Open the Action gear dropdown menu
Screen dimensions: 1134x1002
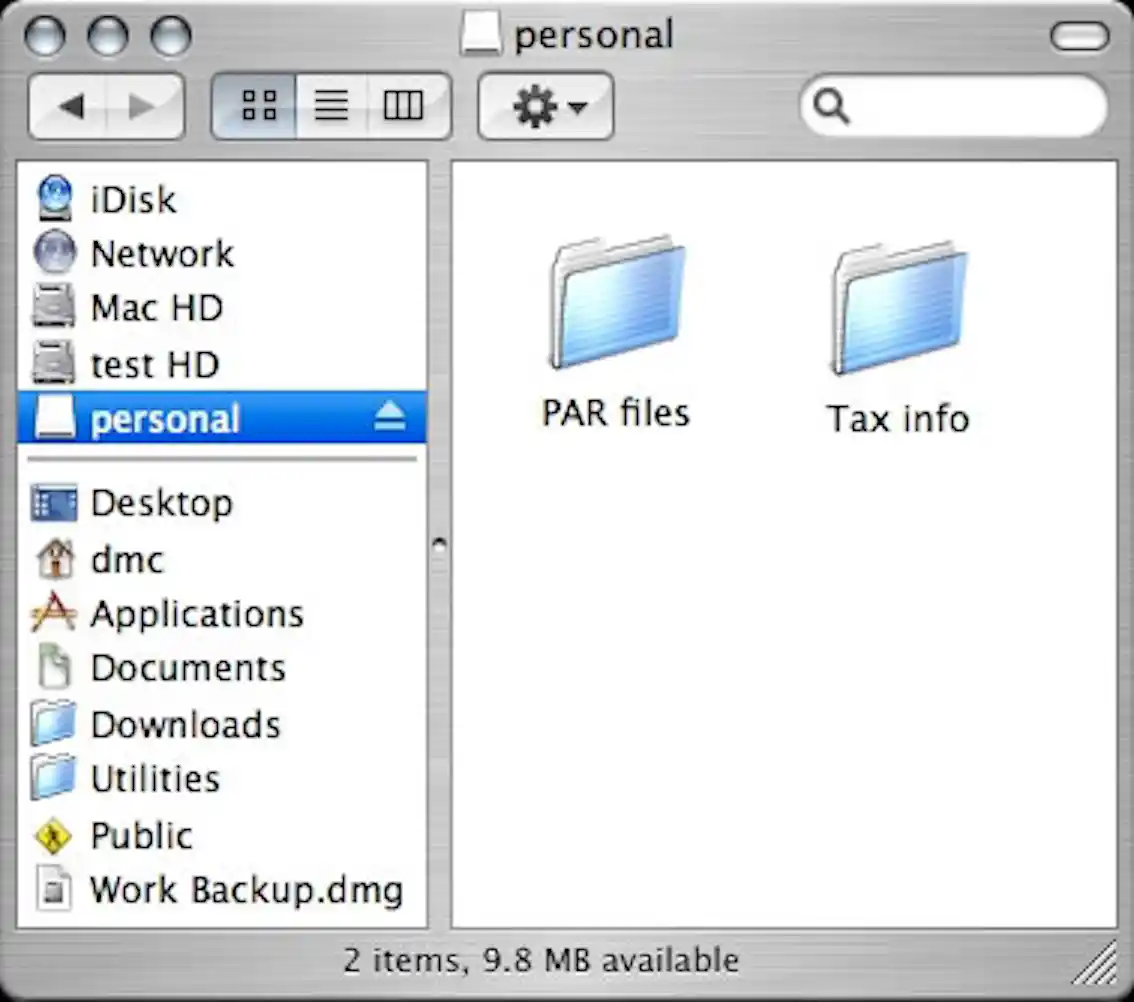[x=545, y=105]
